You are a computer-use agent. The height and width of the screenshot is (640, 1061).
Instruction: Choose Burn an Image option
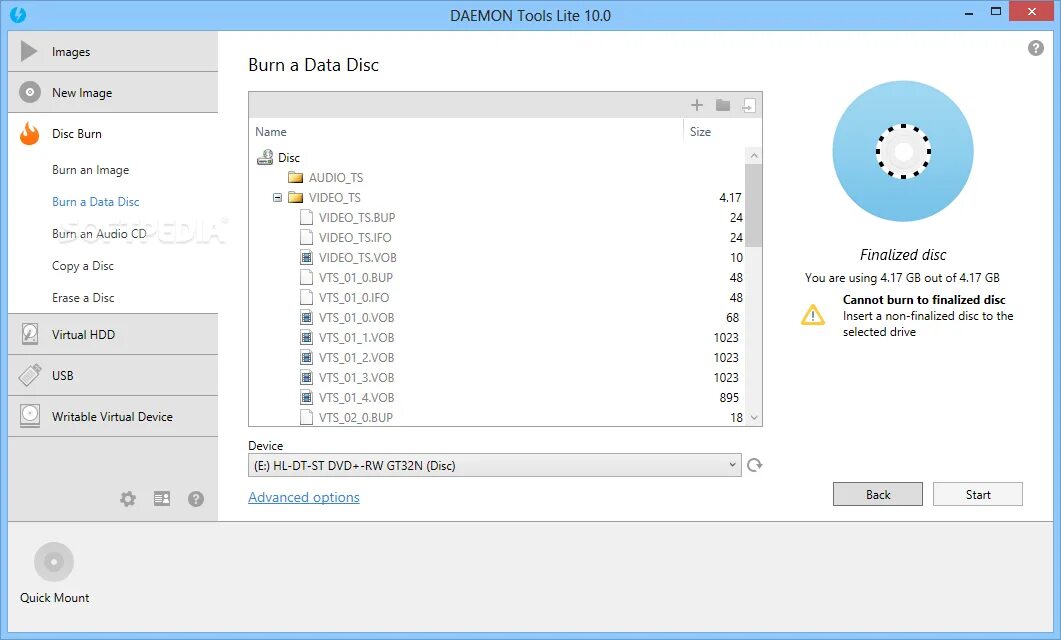pyautogui.click(x=90, y=170)
